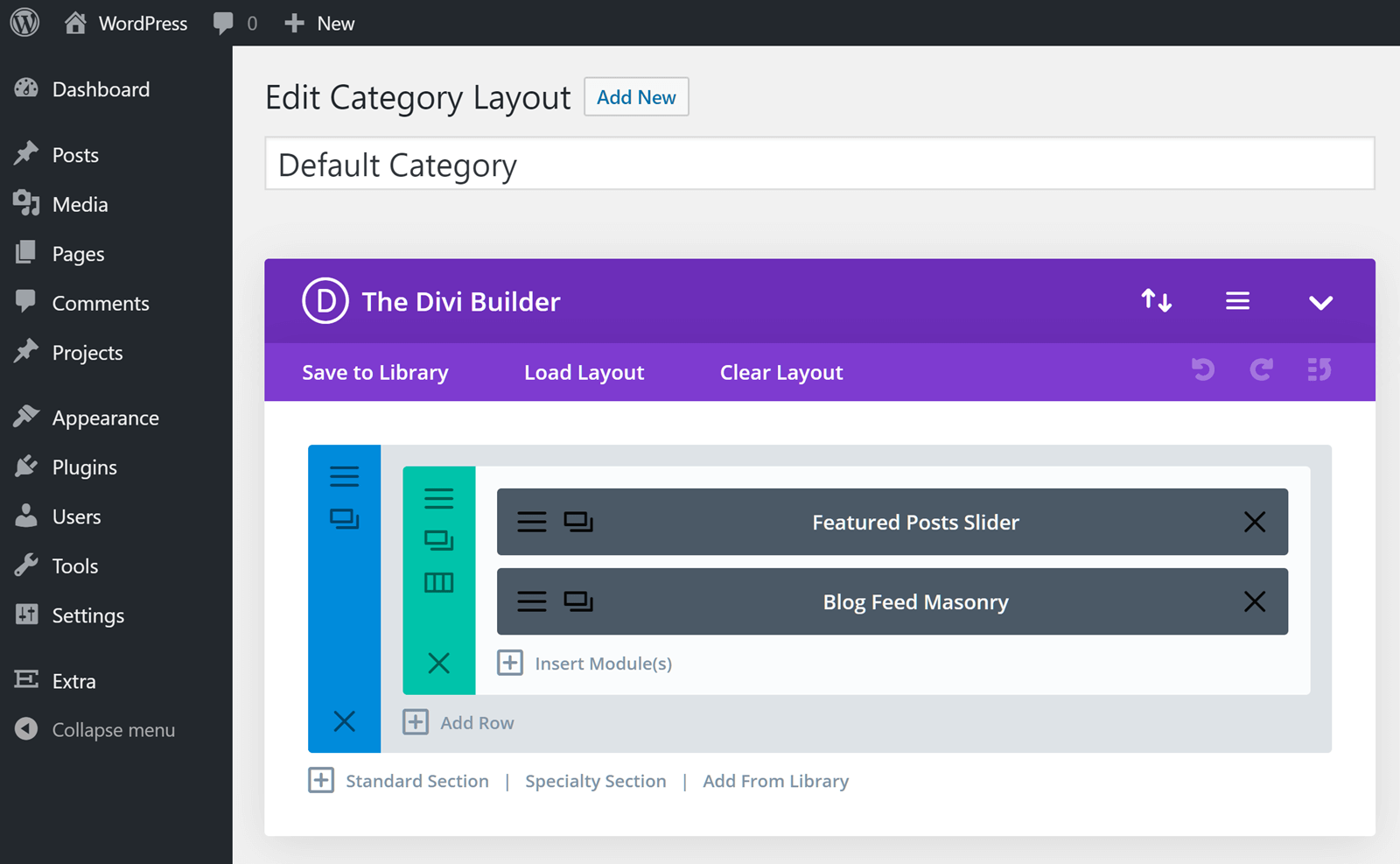Open the builder history icon
This screenshot has width=1400, height=864.
click(1319, 370)
